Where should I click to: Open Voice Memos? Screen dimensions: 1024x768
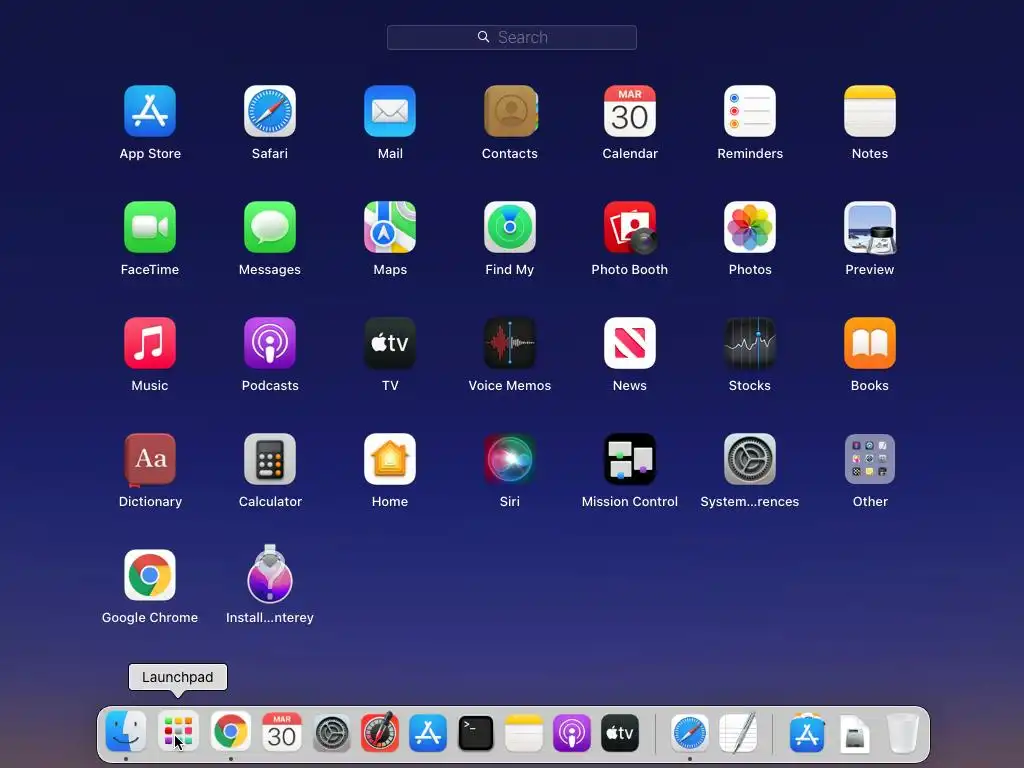tap(510, 343)
